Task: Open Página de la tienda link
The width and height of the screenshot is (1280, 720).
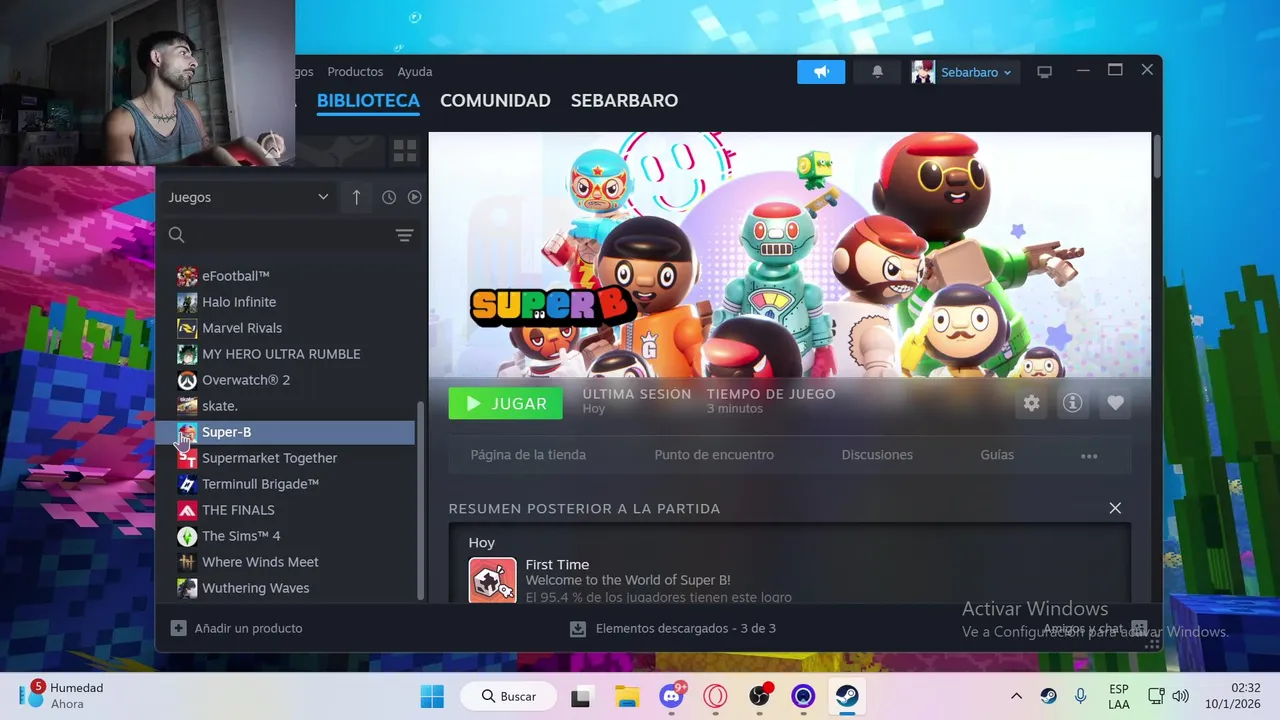Action: [528, 455]
